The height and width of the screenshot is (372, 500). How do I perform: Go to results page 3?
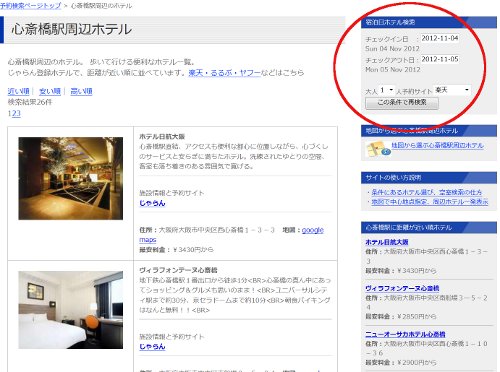[18, 113]
